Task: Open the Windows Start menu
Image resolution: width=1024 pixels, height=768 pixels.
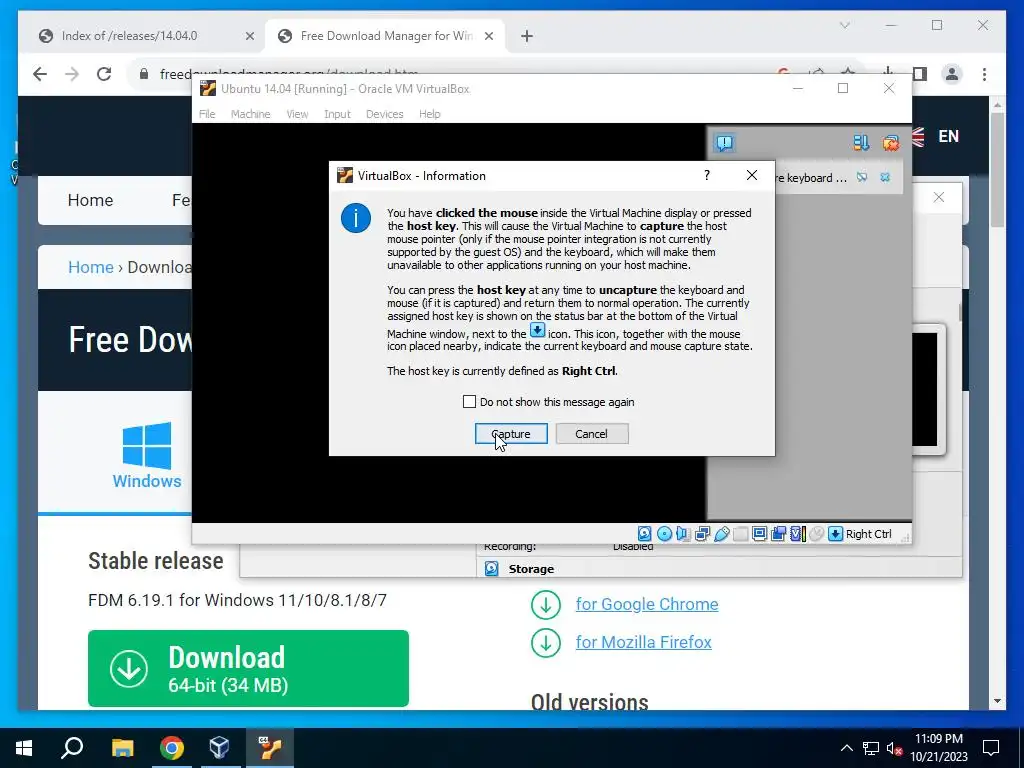Action: (24, 748)
